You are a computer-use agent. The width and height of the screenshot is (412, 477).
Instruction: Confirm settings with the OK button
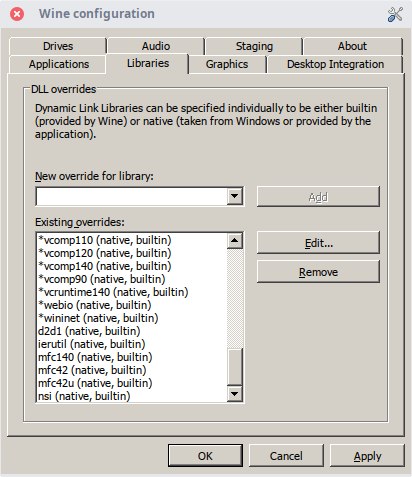coord(205,456)
